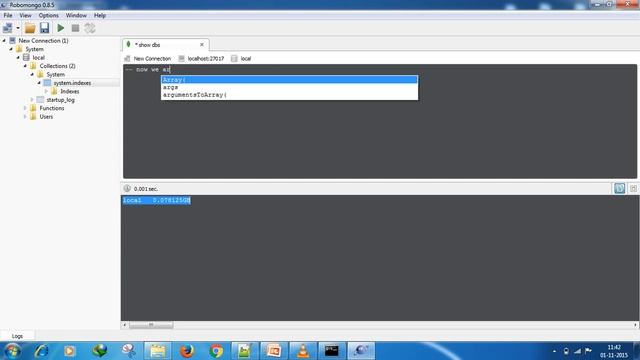Select system.indexes collection

tap(72, 83)
